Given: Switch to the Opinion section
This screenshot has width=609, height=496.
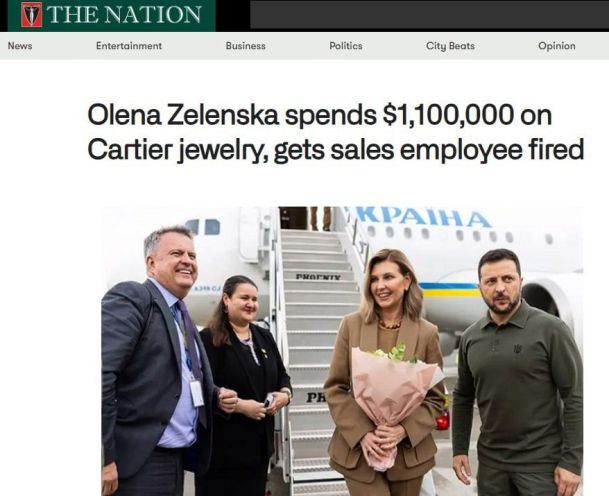Looking at the screenshot, I should click(557, 46).
